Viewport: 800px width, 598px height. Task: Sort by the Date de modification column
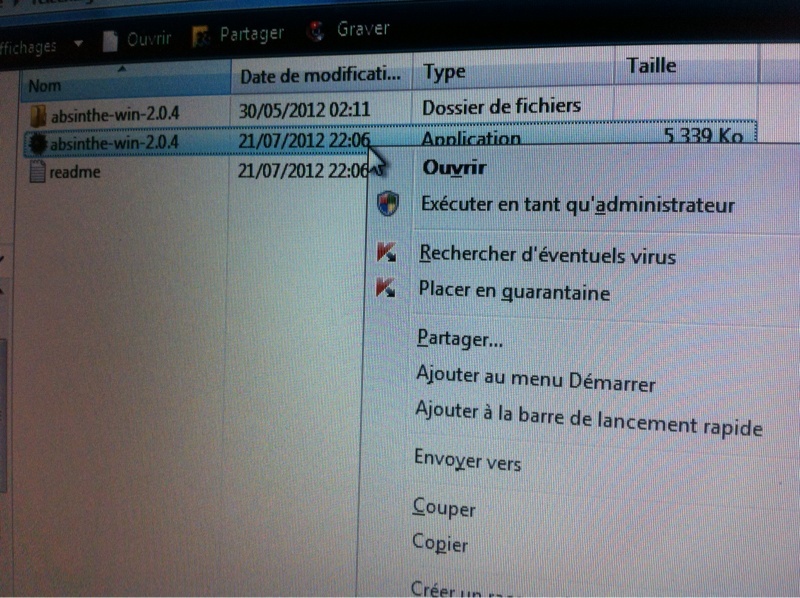tap(320, 74)
